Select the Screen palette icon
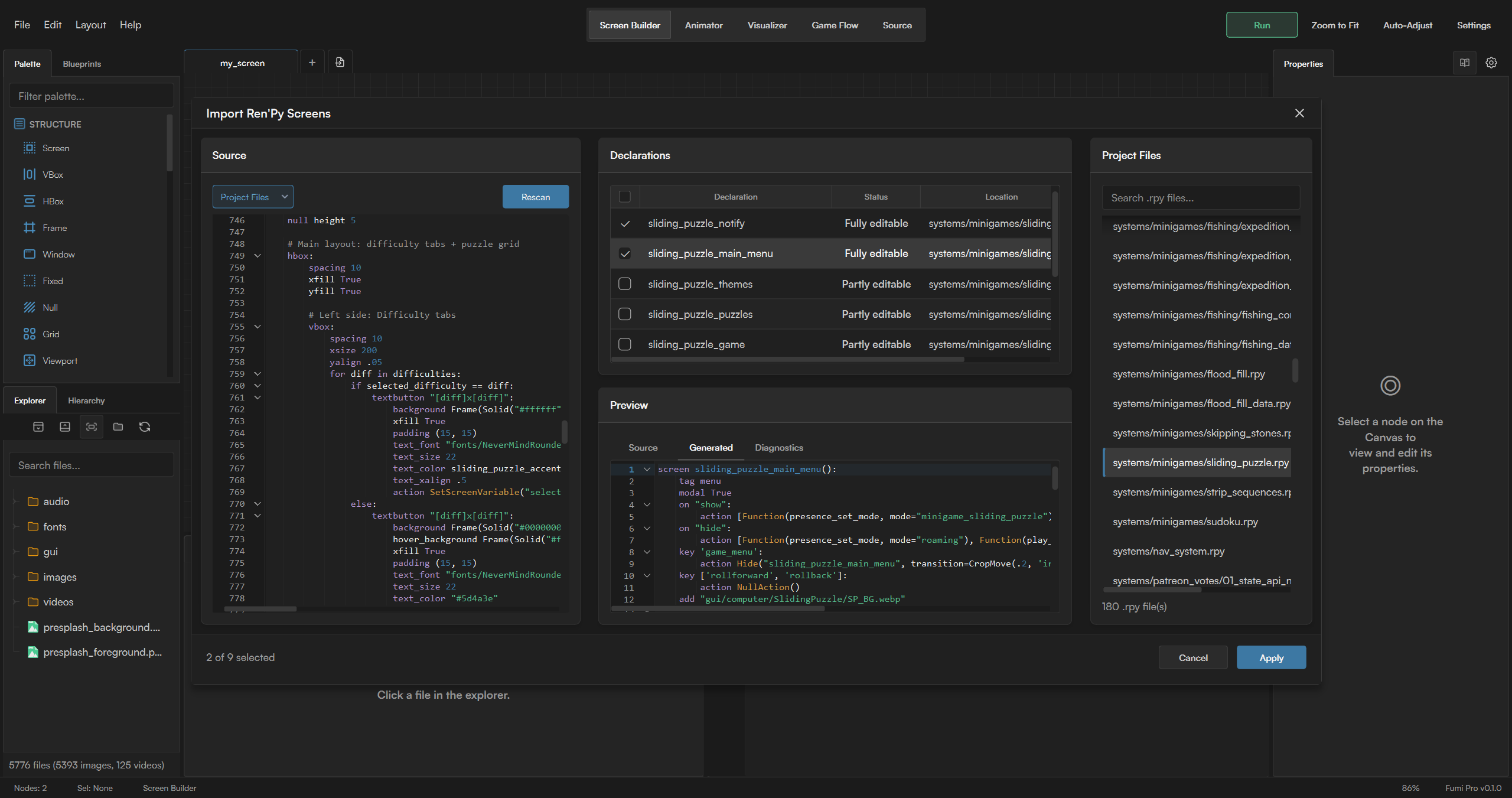 30,148
